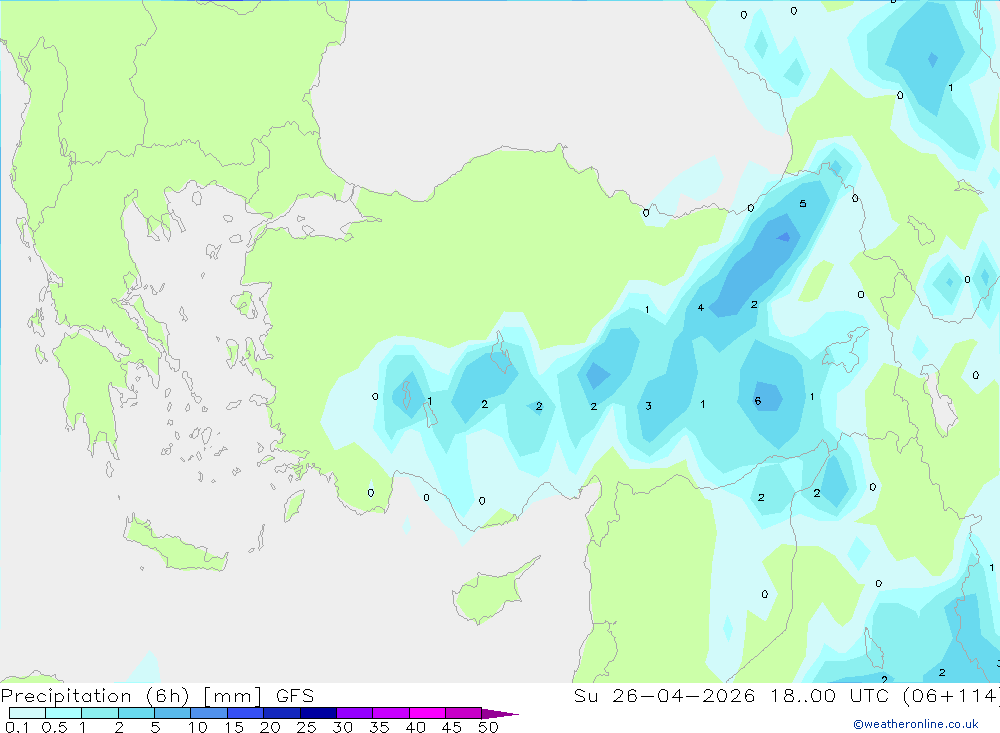Click the '20' legend label
Viewport: 1000px width, 733px height.
pos(270,727)
